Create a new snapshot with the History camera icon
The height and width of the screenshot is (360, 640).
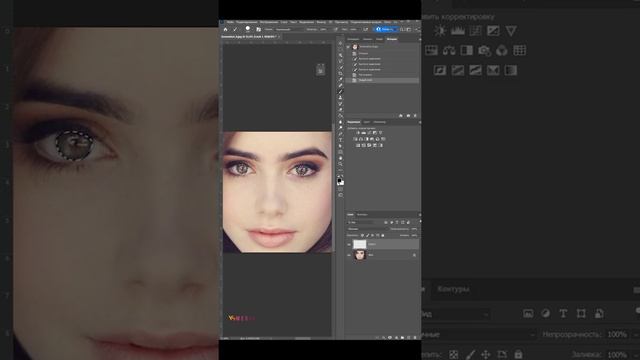click(408, 116)
